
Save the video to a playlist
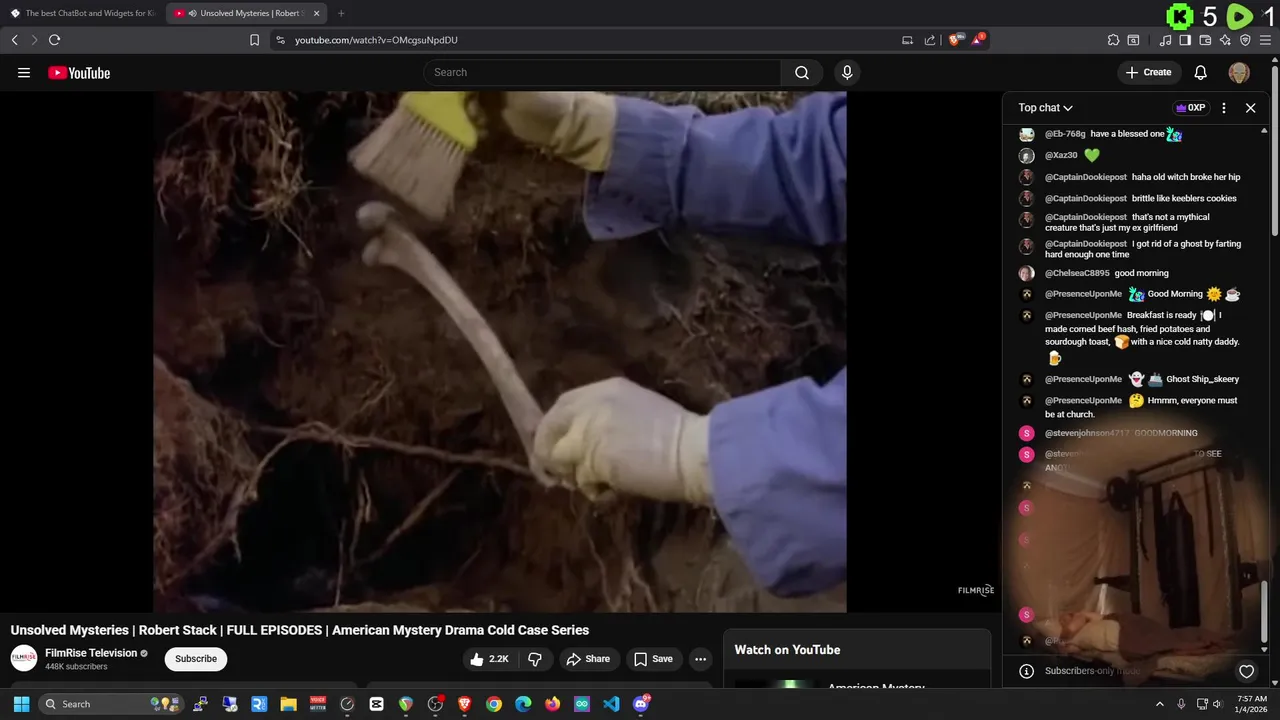pos(653,659)
